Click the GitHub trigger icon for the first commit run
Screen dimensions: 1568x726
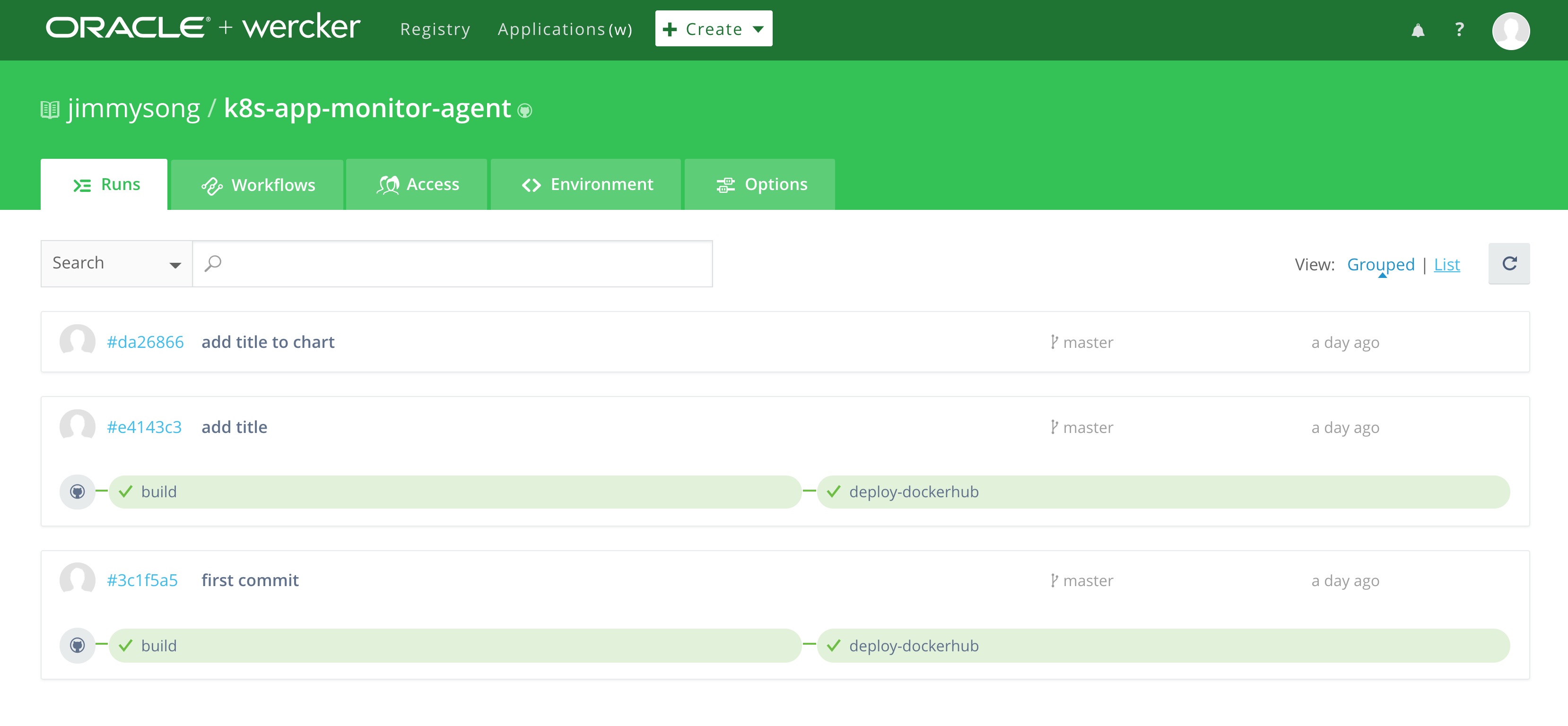tap(77, 645)
